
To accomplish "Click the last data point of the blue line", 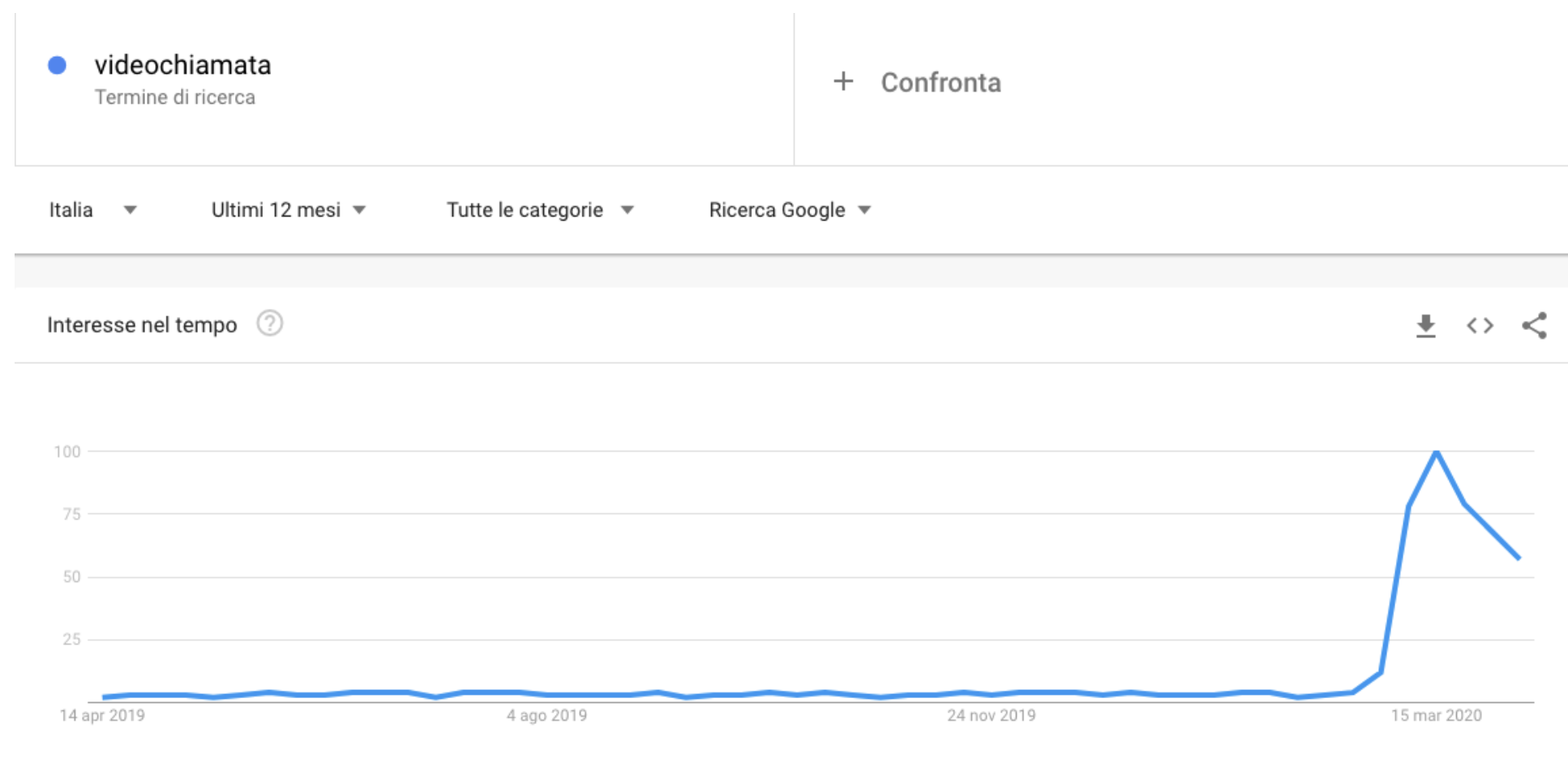I will 1519,558.
